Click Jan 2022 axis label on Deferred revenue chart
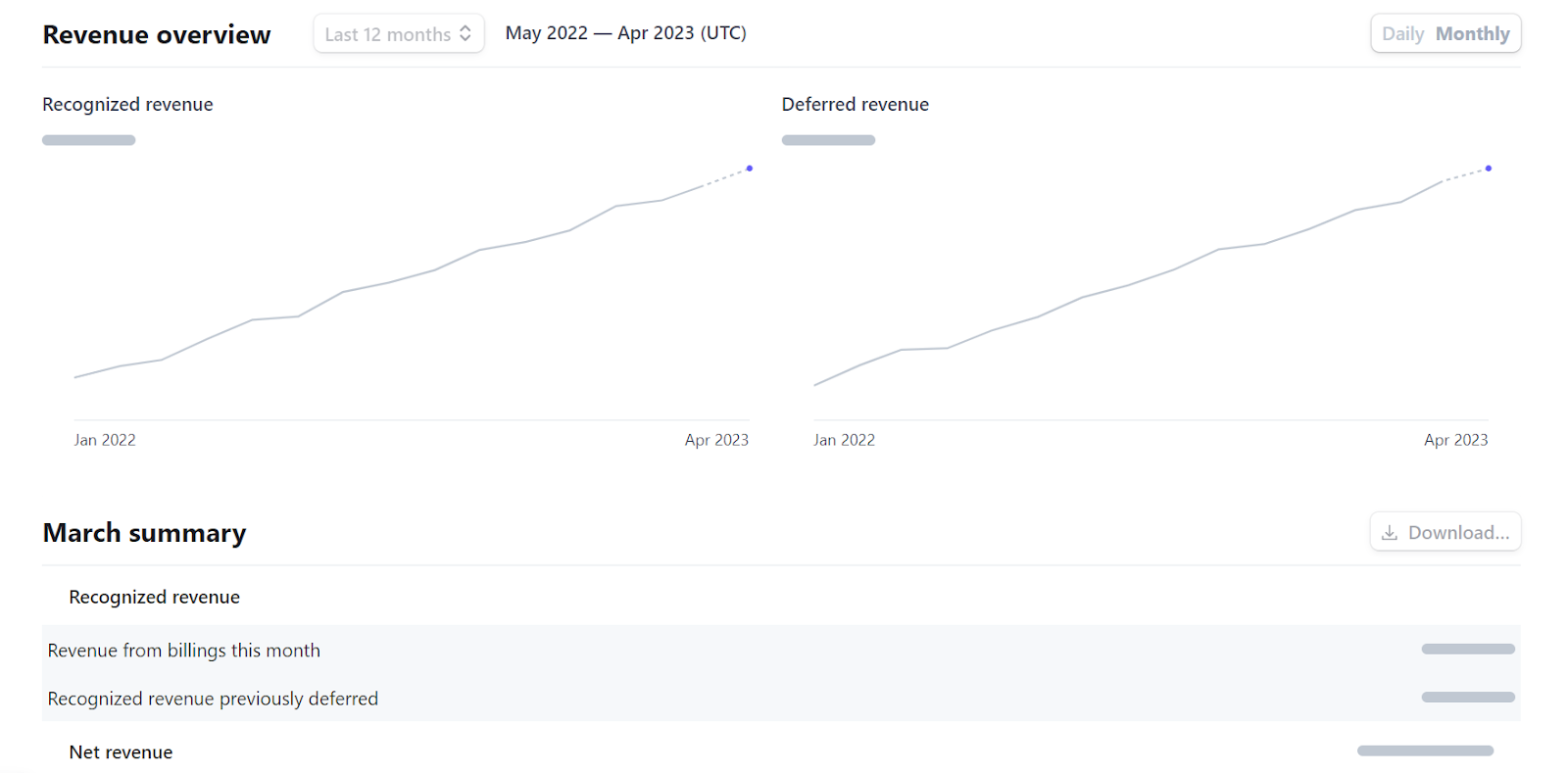The width and height of the screenshot is (1568, 773). click(x=844, y=440)
